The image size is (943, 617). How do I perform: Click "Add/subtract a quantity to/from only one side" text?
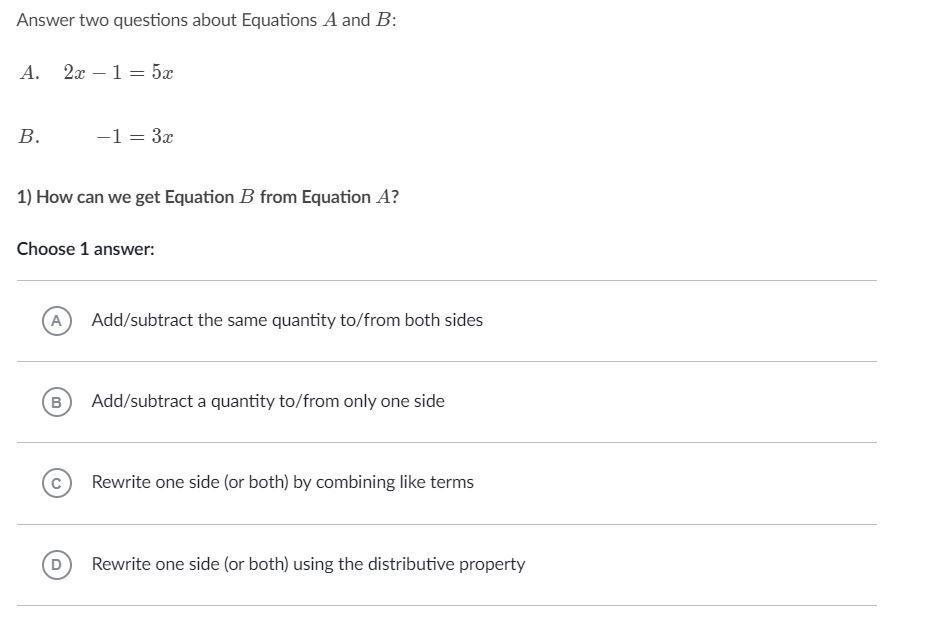[268, 402]
